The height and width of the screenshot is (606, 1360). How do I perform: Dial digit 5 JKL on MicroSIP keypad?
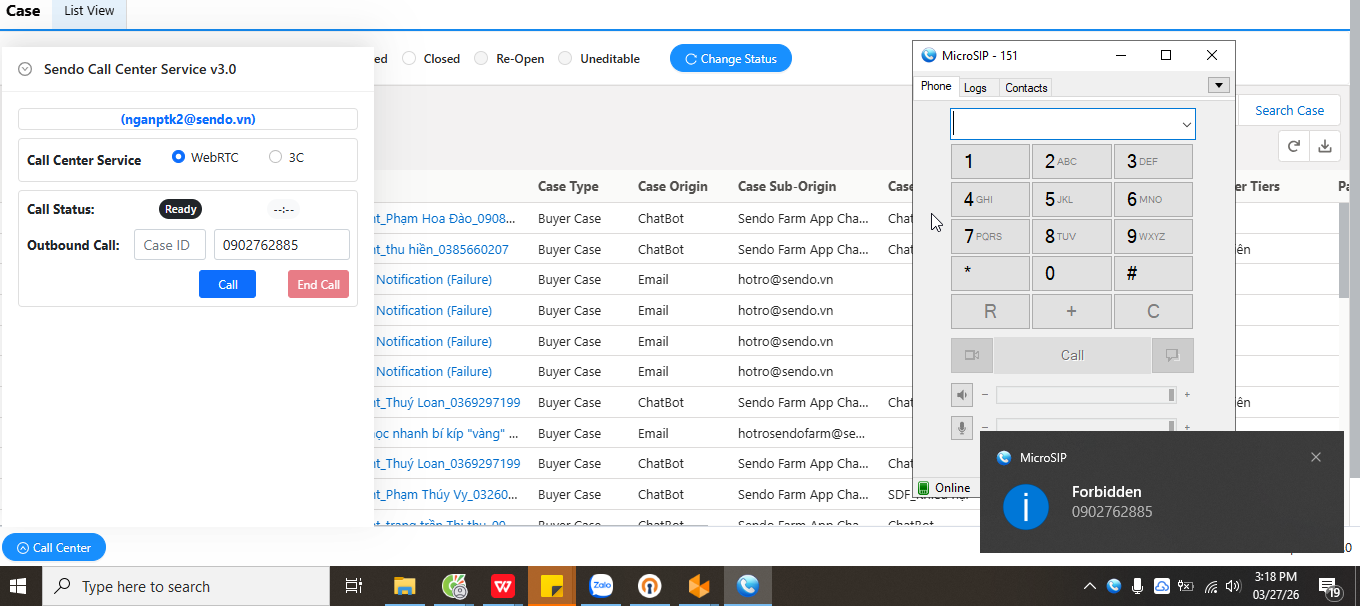coord(1072,199)
